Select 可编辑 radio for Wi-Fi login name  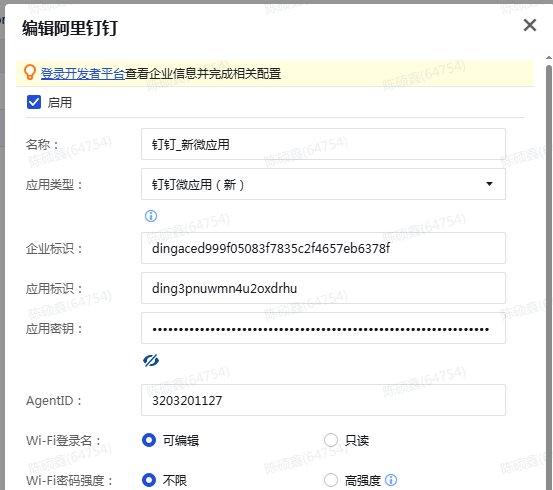(x=149, y=440)
